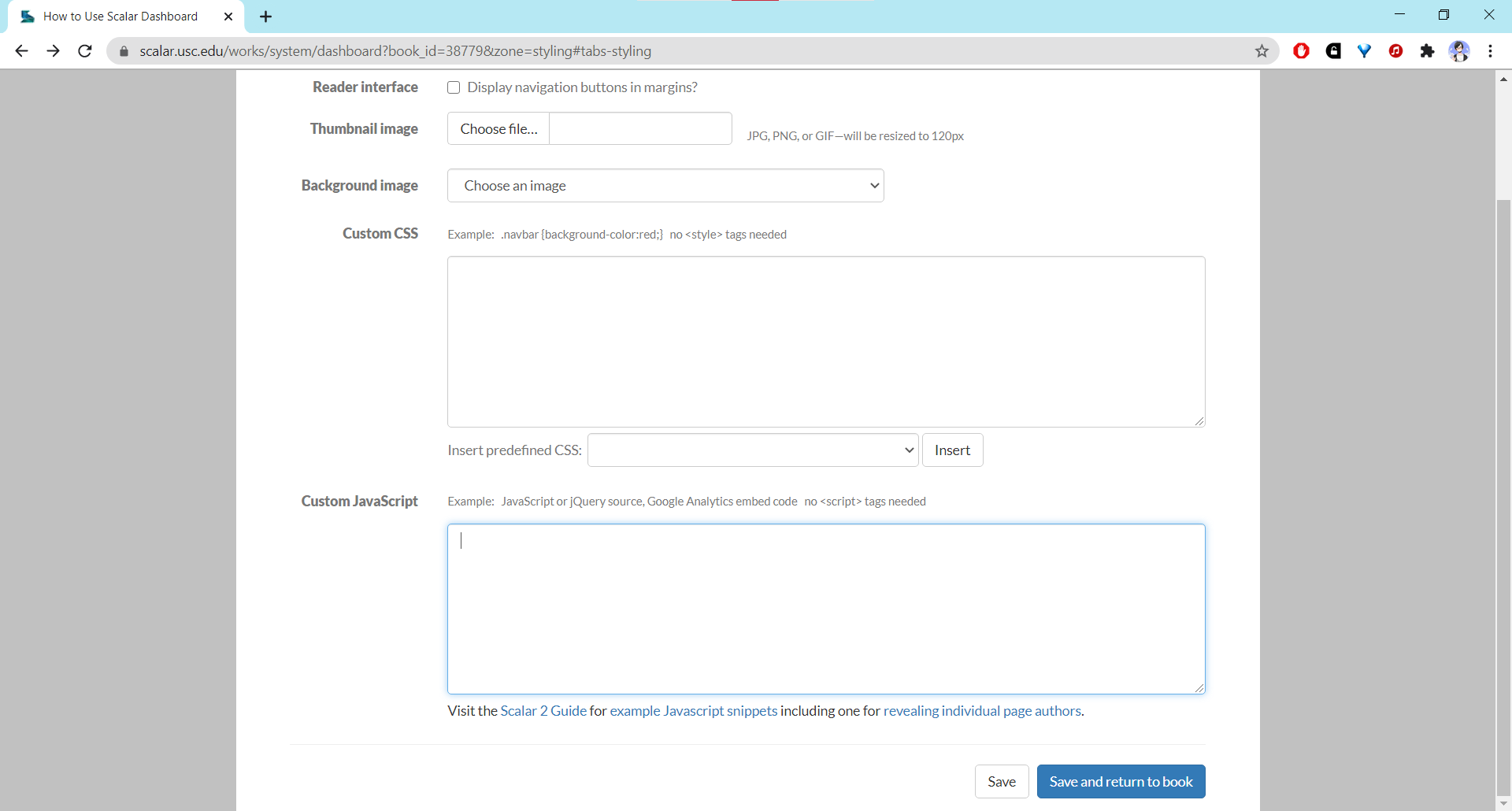Click the site lock icon in address bar
The height and width of the screenshot is (811, 1512).
point(124,51)
